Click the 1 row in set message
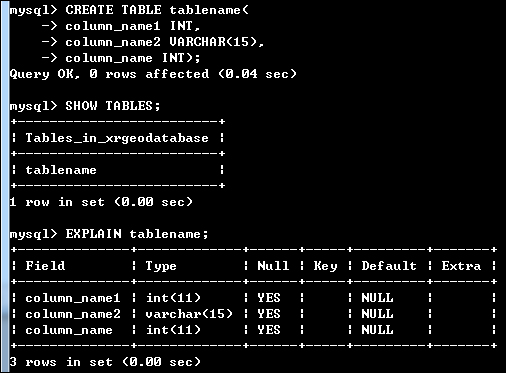This screenshot has width=506, height=373. click(101, 202)
